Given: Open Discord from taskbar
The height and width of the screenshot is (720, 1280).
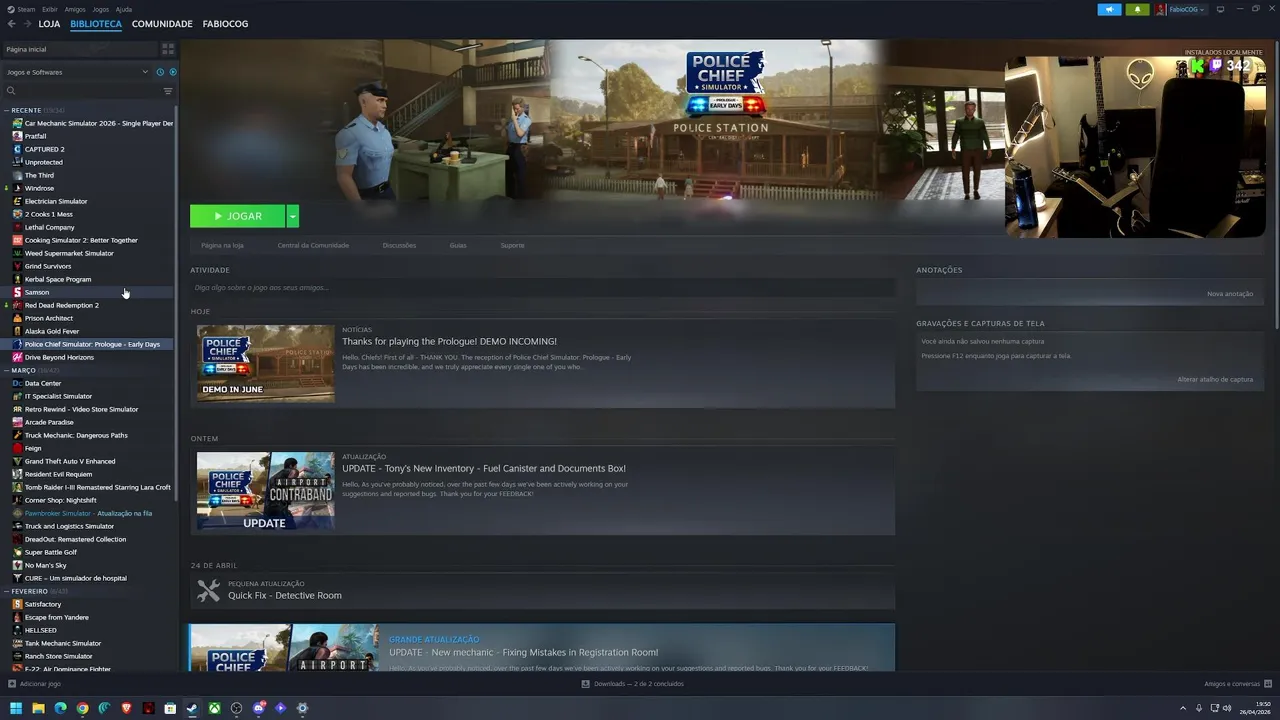Looking at the screenshot, I should click(258, 708).
